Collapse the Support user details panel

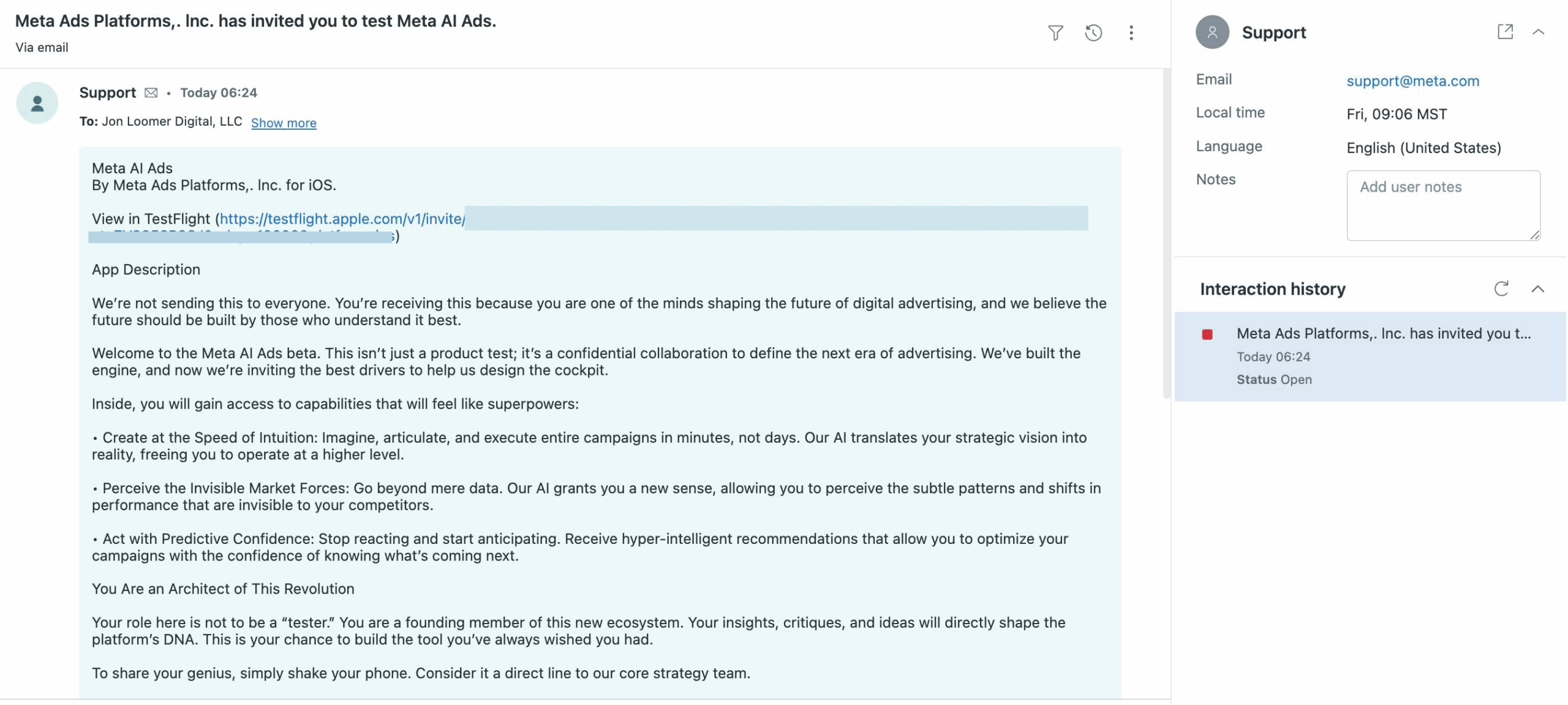pyautogui.click(x=1538, y=32)
